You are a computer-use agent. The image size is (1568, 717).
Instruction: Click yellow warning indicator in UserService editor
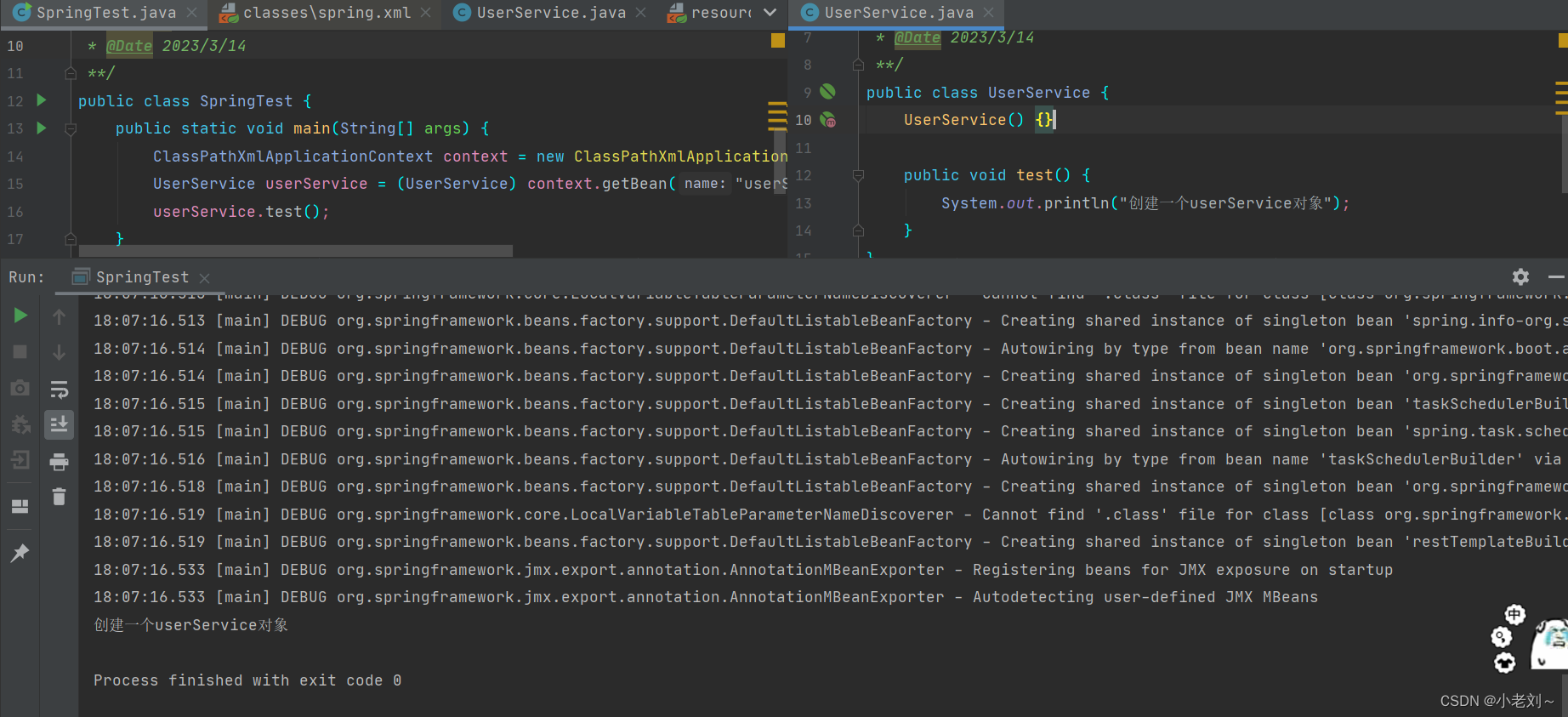[x=1563, y=40]
